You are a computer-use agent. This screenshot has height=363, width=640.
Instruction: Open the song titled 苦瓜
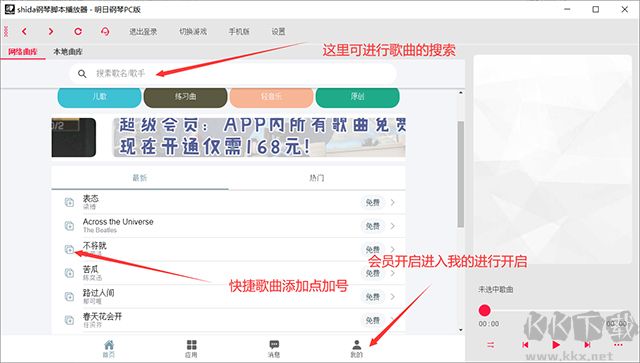(x=91, y=269)
